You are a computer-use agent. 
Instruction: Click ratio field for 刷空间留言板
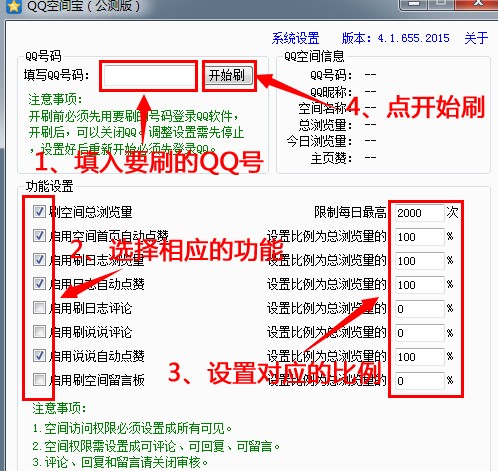coord(420,381)
